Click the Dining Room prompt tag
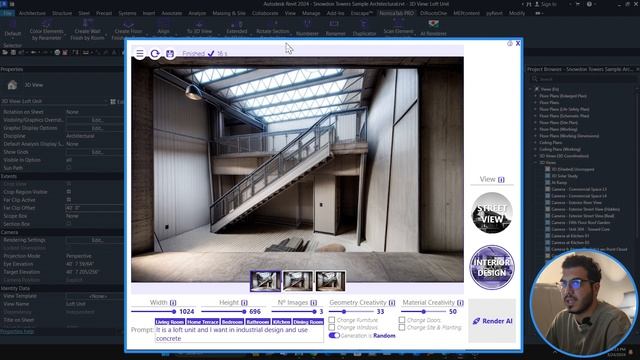Image resolution: width=640 pixels, height=360 pixels. pos(308,322)
